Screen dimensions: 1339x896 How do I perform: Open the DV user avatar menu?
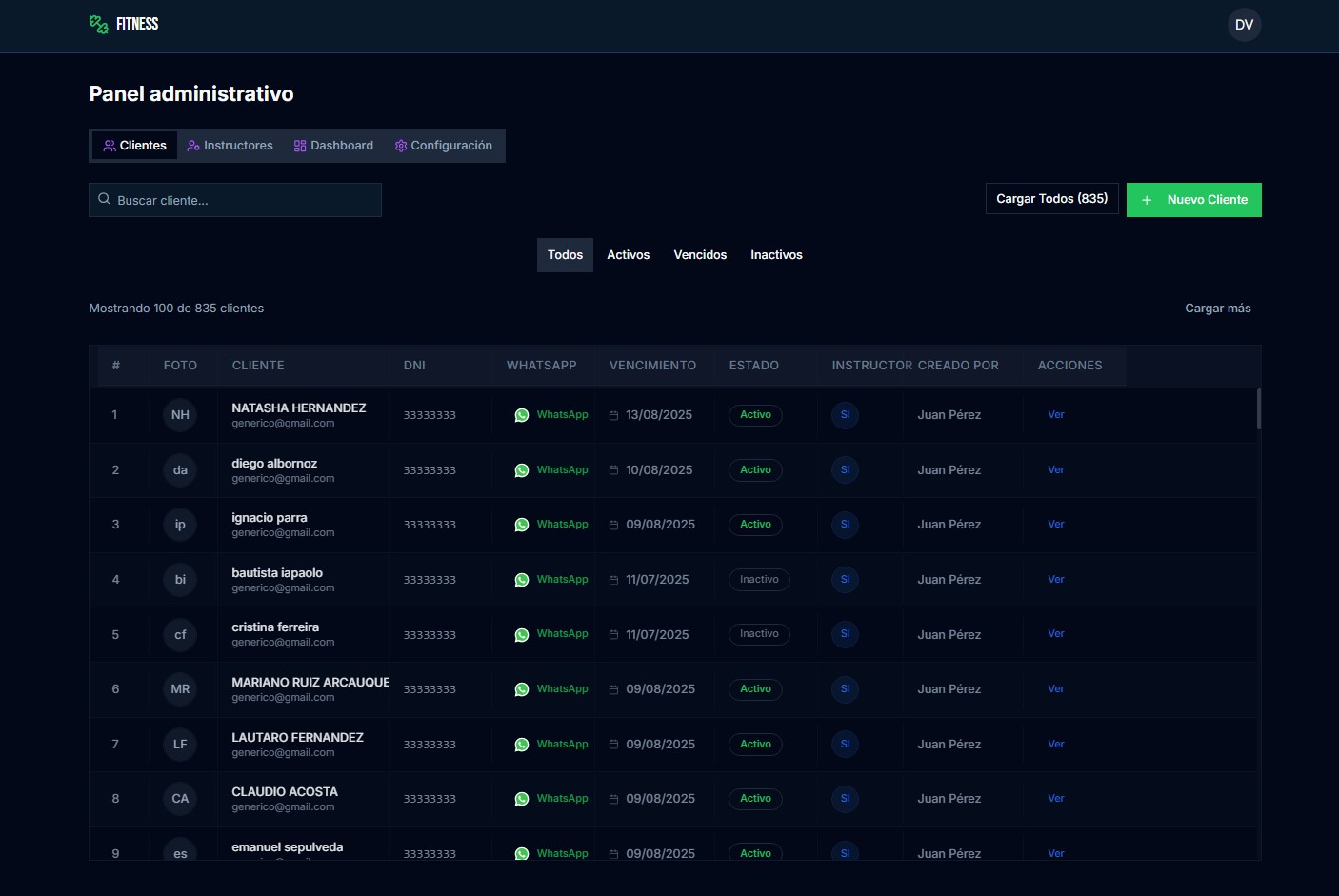pos(1244,25)
